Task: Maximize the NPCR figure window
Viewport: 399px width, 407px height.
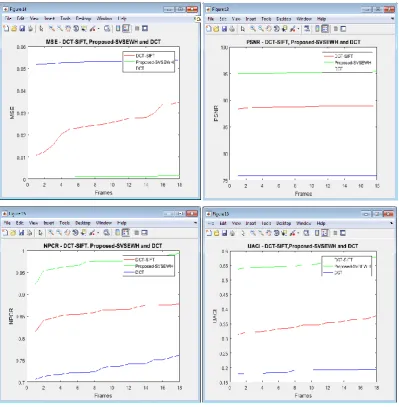Action: [x=180, y=214]
